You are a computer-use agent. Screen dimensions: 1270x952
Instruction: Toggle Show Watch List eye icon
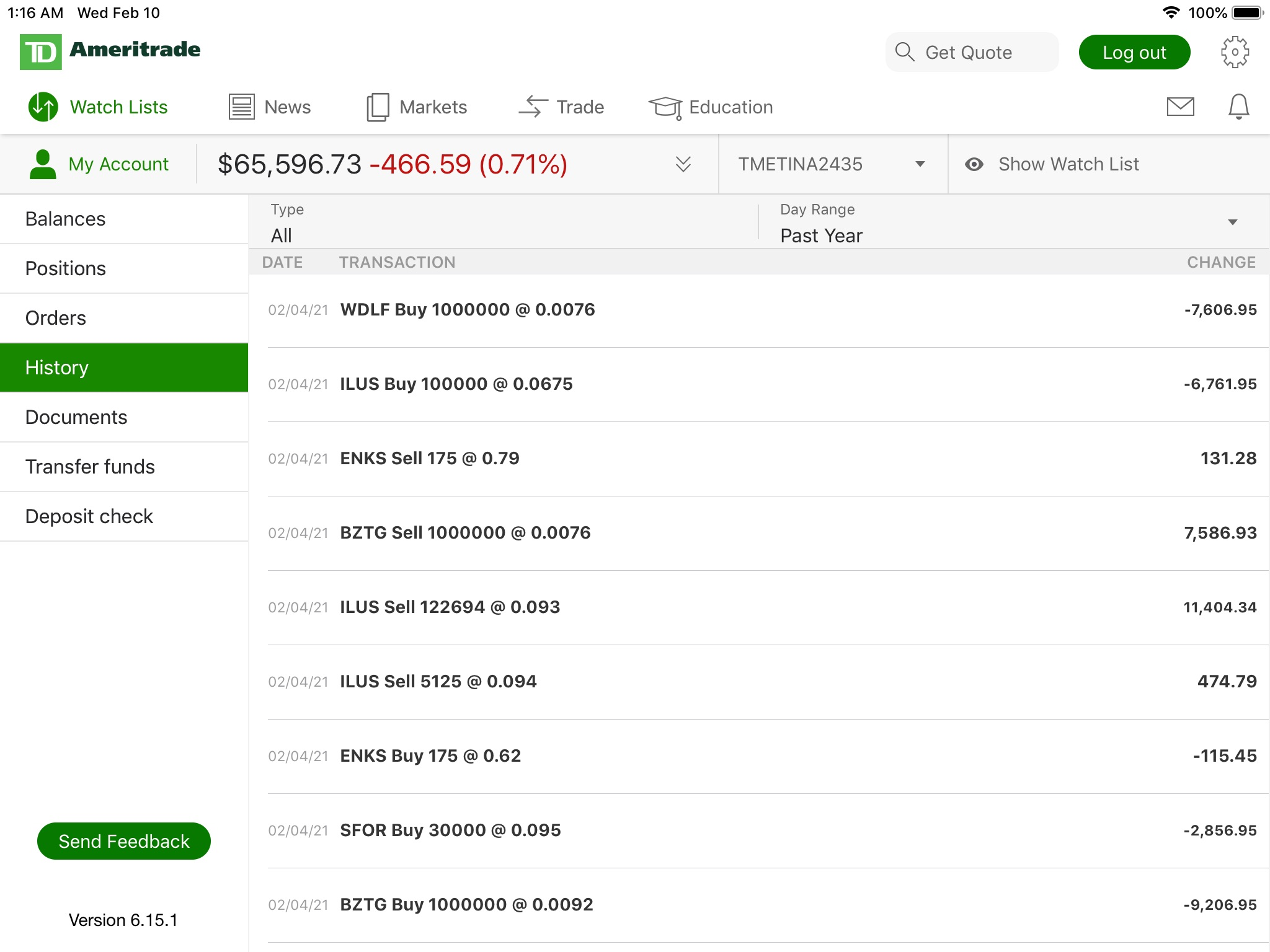coord(974,164)
